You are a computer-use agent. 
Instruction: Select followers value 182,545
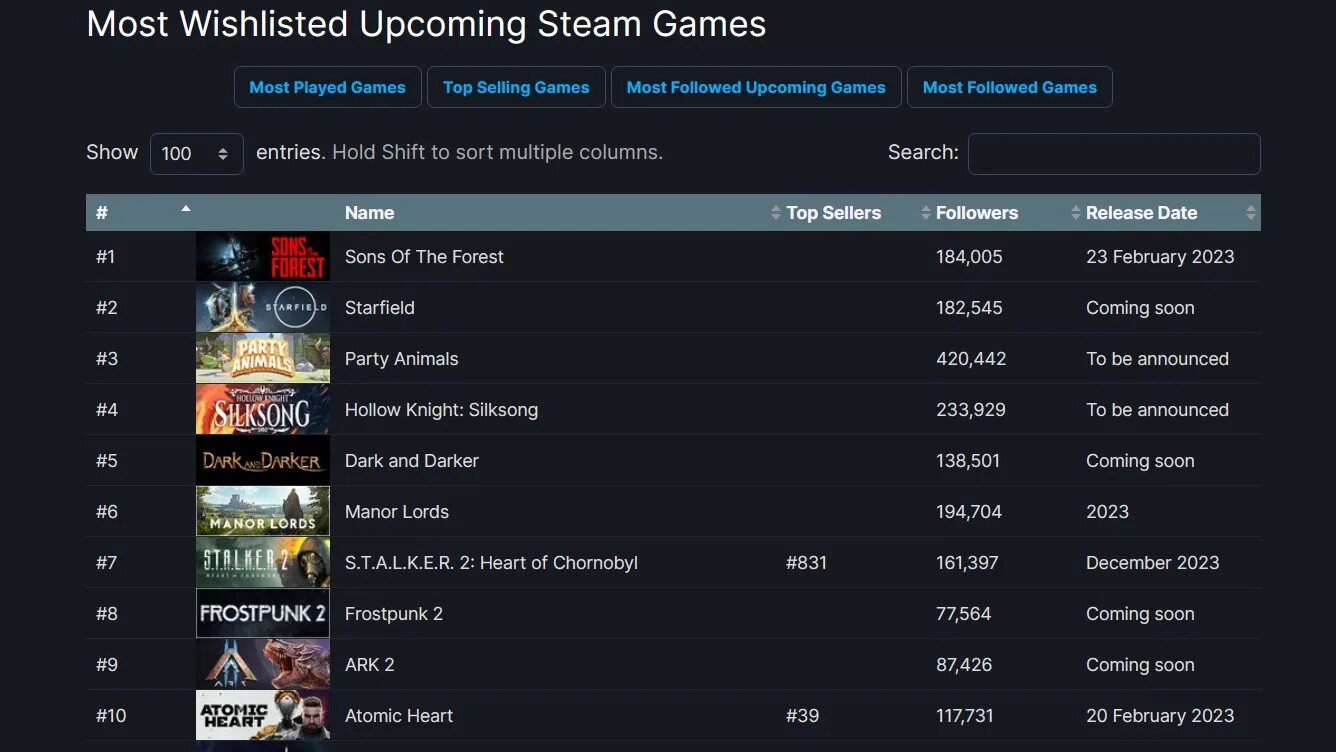point(969,308)
